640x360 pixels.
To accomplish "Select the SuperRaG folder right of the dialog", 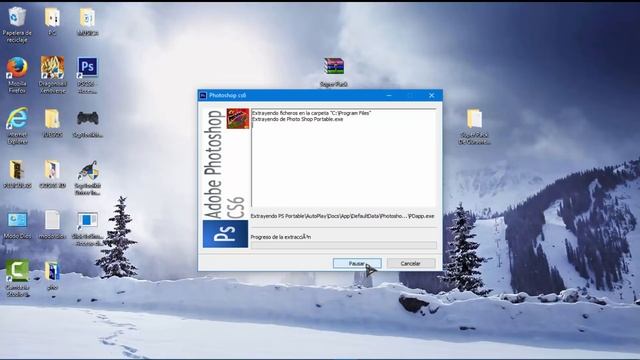I will pyautogui.click(x=474, y=127).
